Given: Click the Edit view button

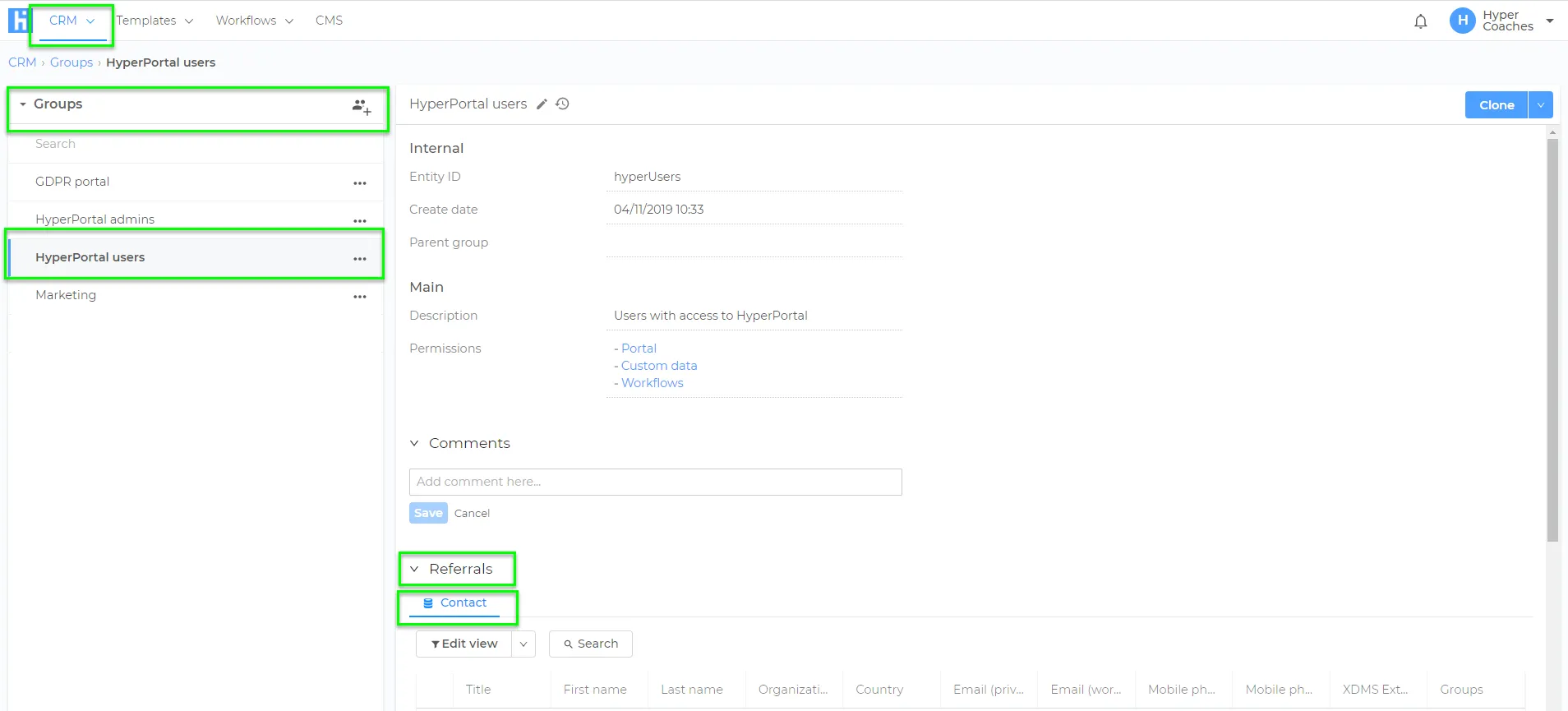Looking at the screenshot, I should (x=464, y=644).
